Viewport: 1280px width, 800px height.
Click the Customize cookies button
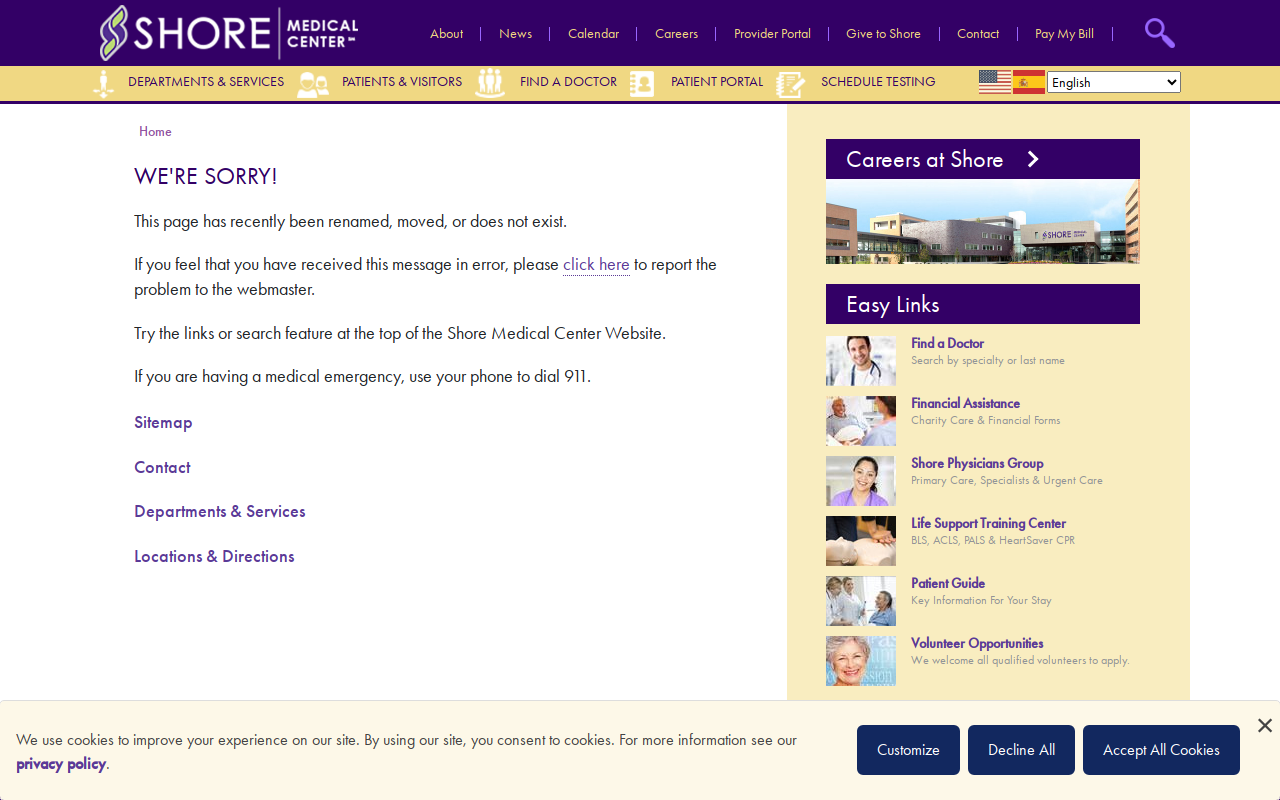coord(908,750)
